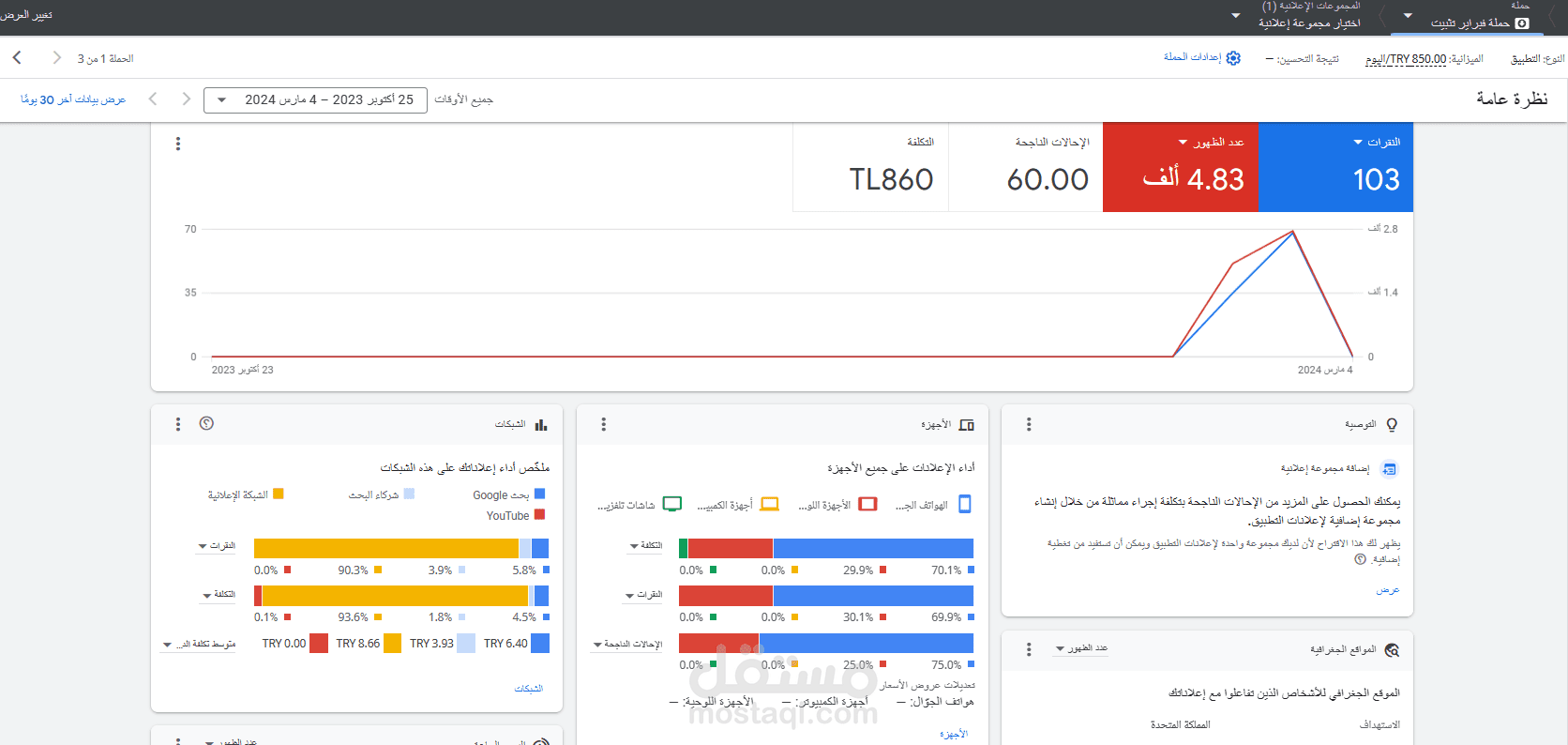
Task: Click the yellow الشبكة الإعلانية legend swatch
Action: click(x=279, y=494)
